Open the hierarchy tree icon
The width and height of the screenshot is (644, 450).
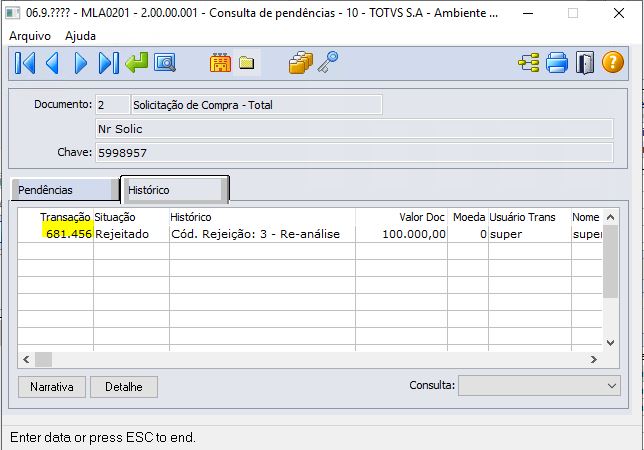tap(529, 63)
